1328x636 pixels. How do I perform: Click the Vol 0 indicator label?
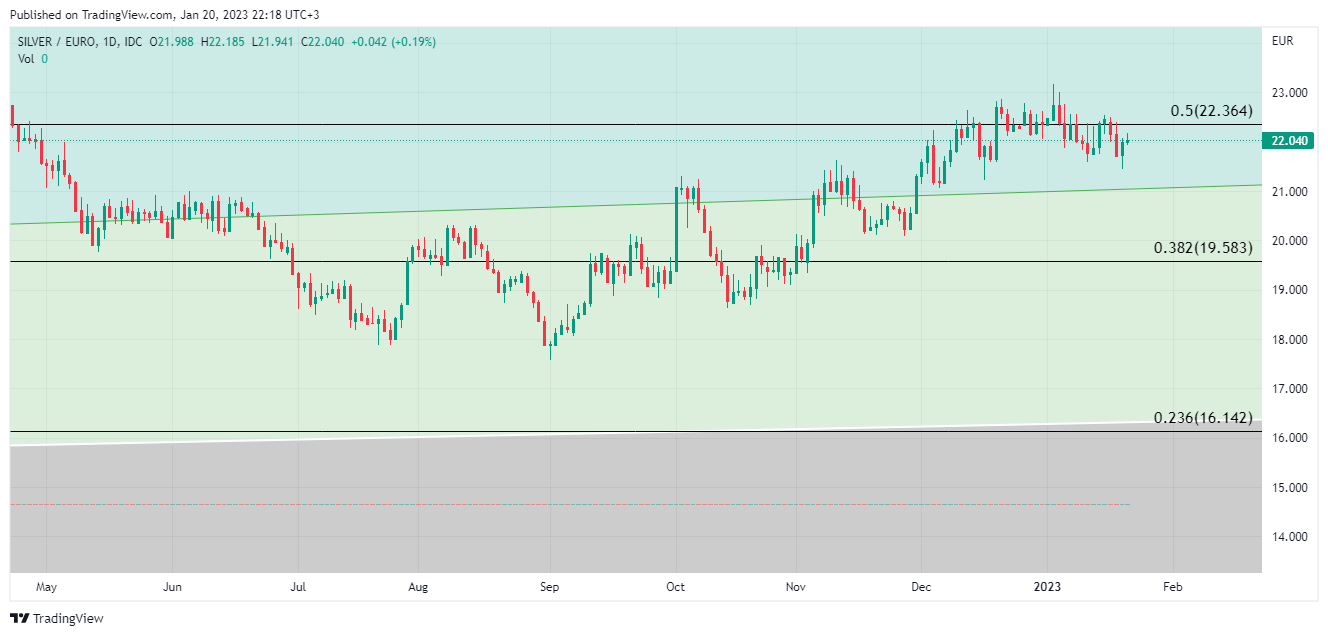[x=33, y=59]
